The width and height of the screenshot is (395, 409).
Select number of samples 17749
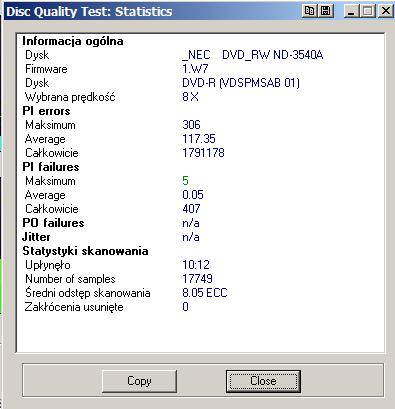point(197,279)
